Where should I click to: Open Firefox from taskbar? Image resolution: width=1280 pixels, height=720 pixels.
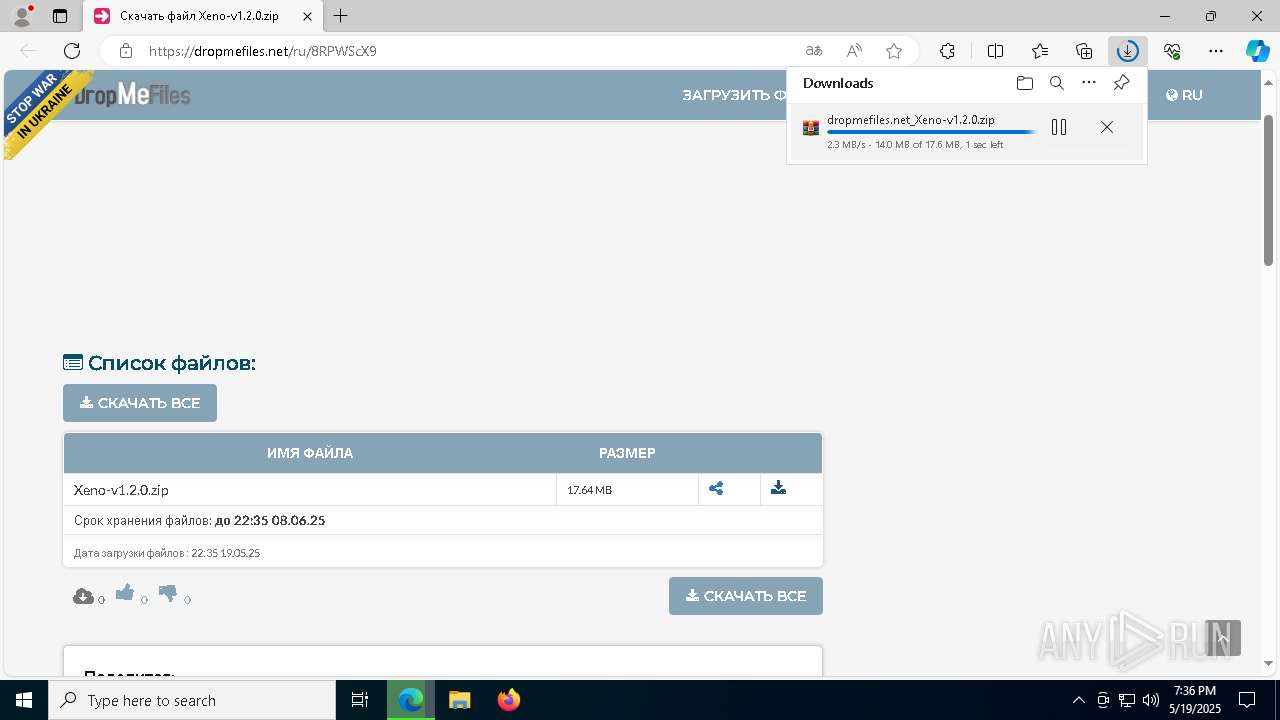tap(508, 700)
